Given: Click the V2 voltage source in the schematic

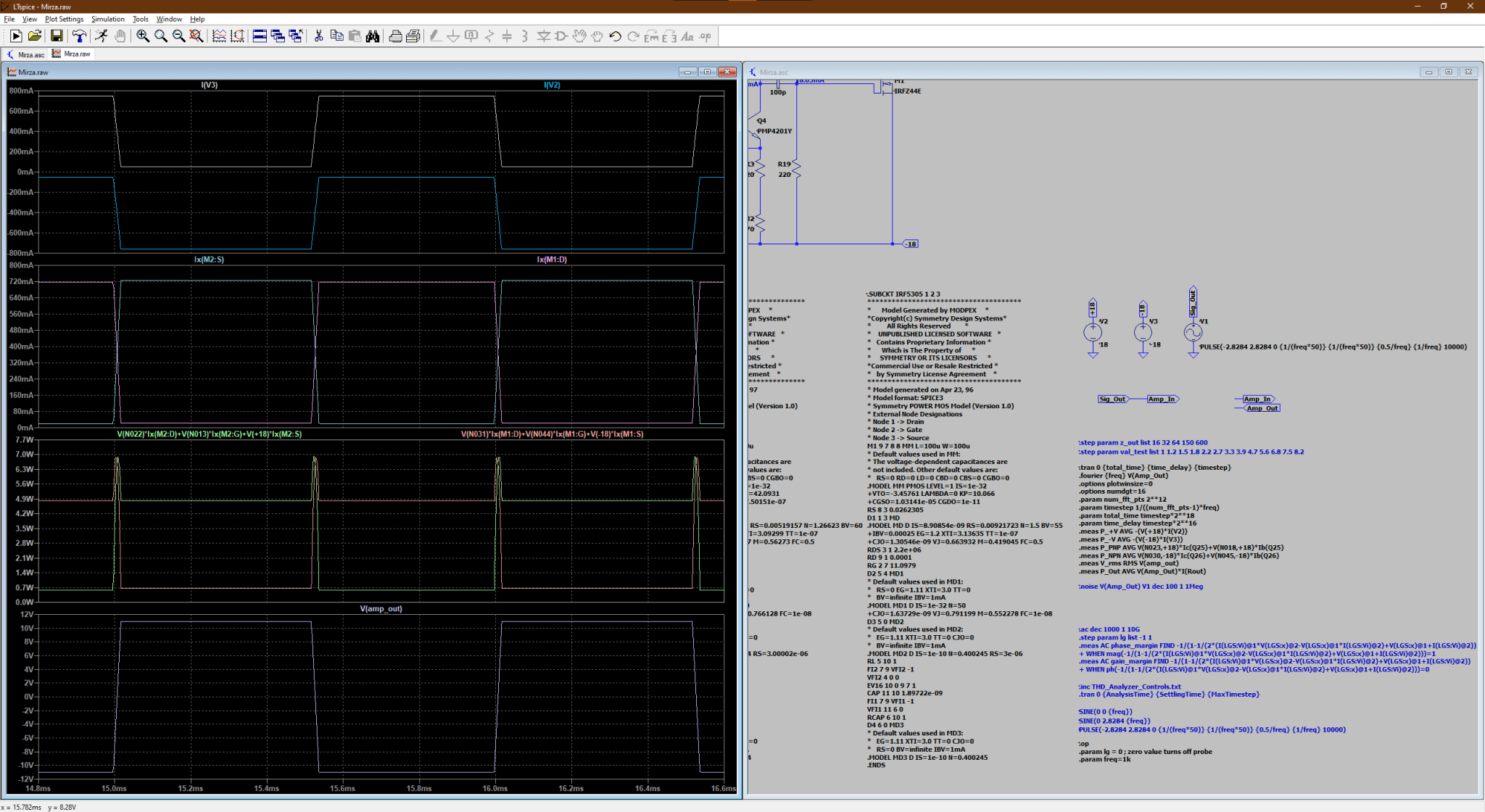Looking at the screenshot, I should pos(1093,332).
